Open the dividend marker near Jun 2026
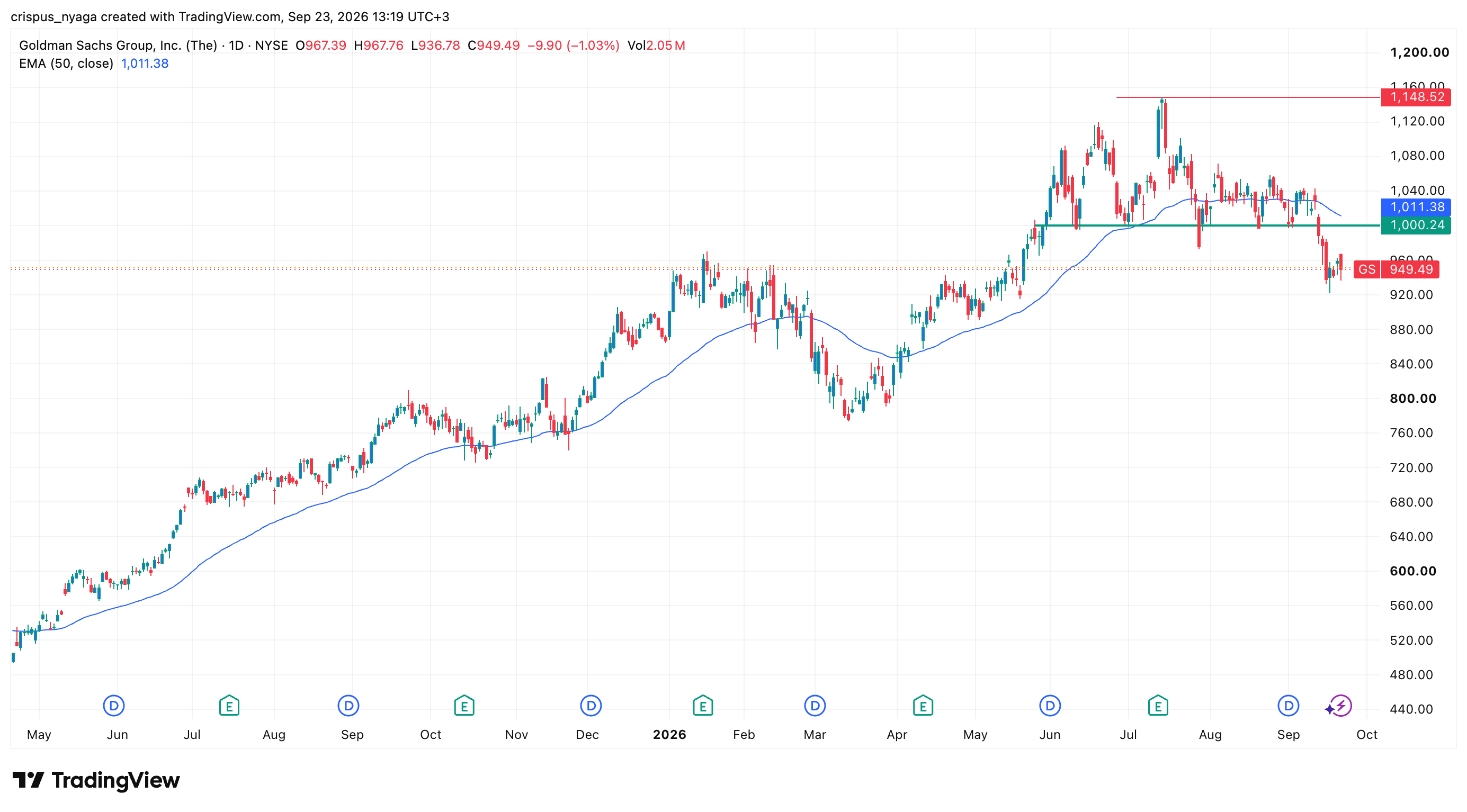 pos(1050,706)
